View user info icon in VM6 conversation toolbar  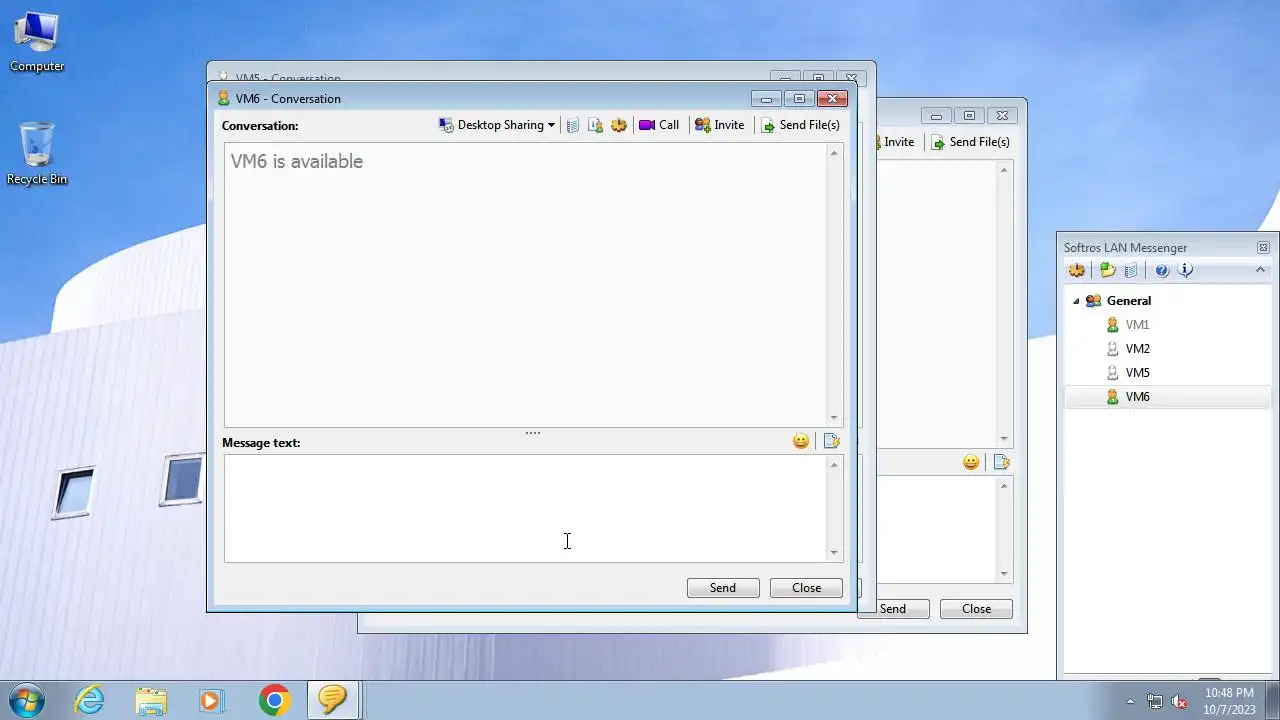coord(596,125)
